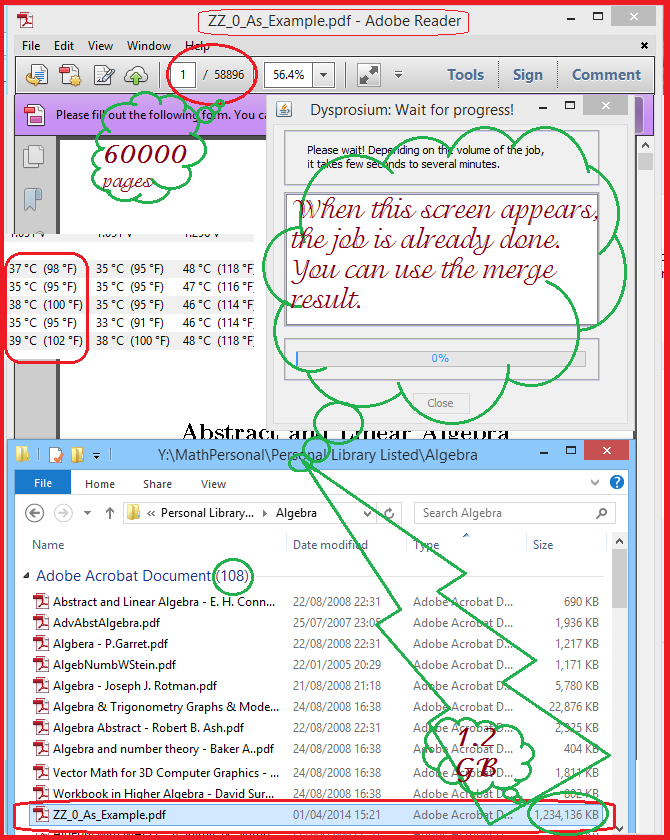Screen dimensions: 670x840
Task: Select the ZZ_0_As_Example.pdf file
Action: [x=315, y=814]
